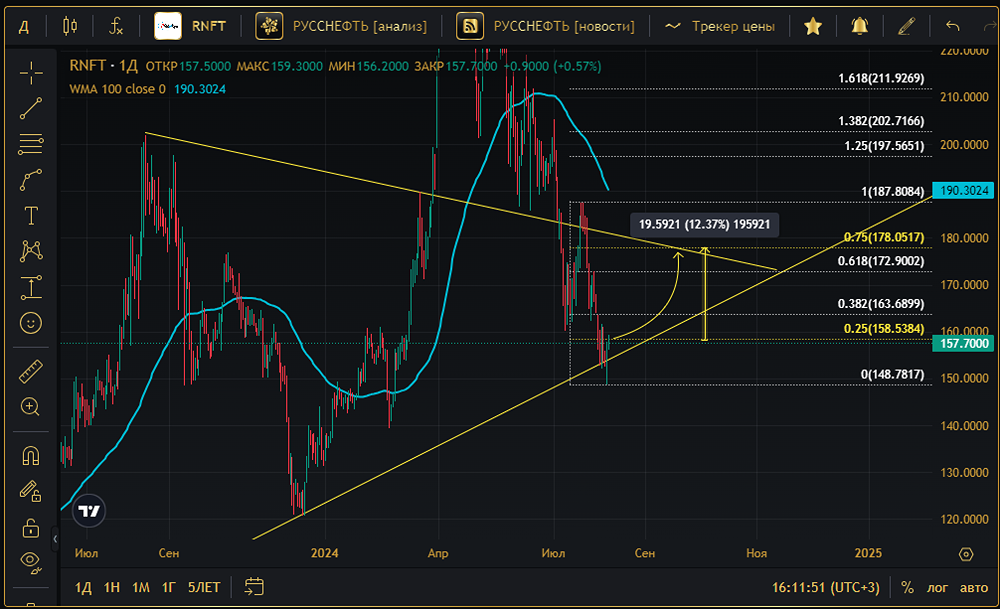Click the WMA 100 close 0 indicator legend
The image size is (1000, 609).
[117, 89]
